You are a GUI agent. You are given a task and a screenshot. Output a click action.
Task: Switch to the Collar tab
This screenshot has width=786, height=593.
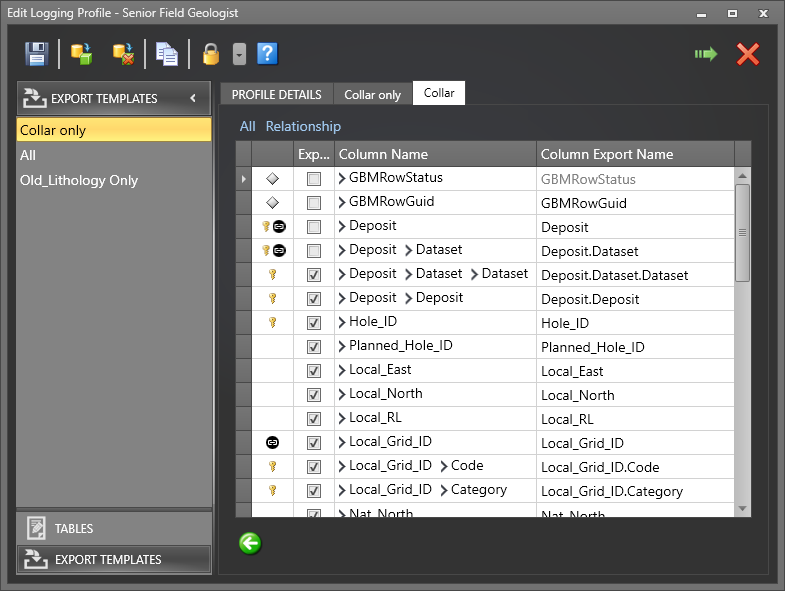pyautogui.click(x=439, y=93)
